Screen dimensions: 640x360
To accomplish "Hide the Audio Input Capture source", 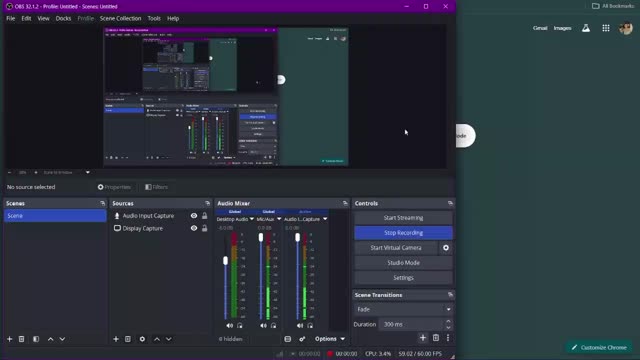I will [x=194, y=216].
